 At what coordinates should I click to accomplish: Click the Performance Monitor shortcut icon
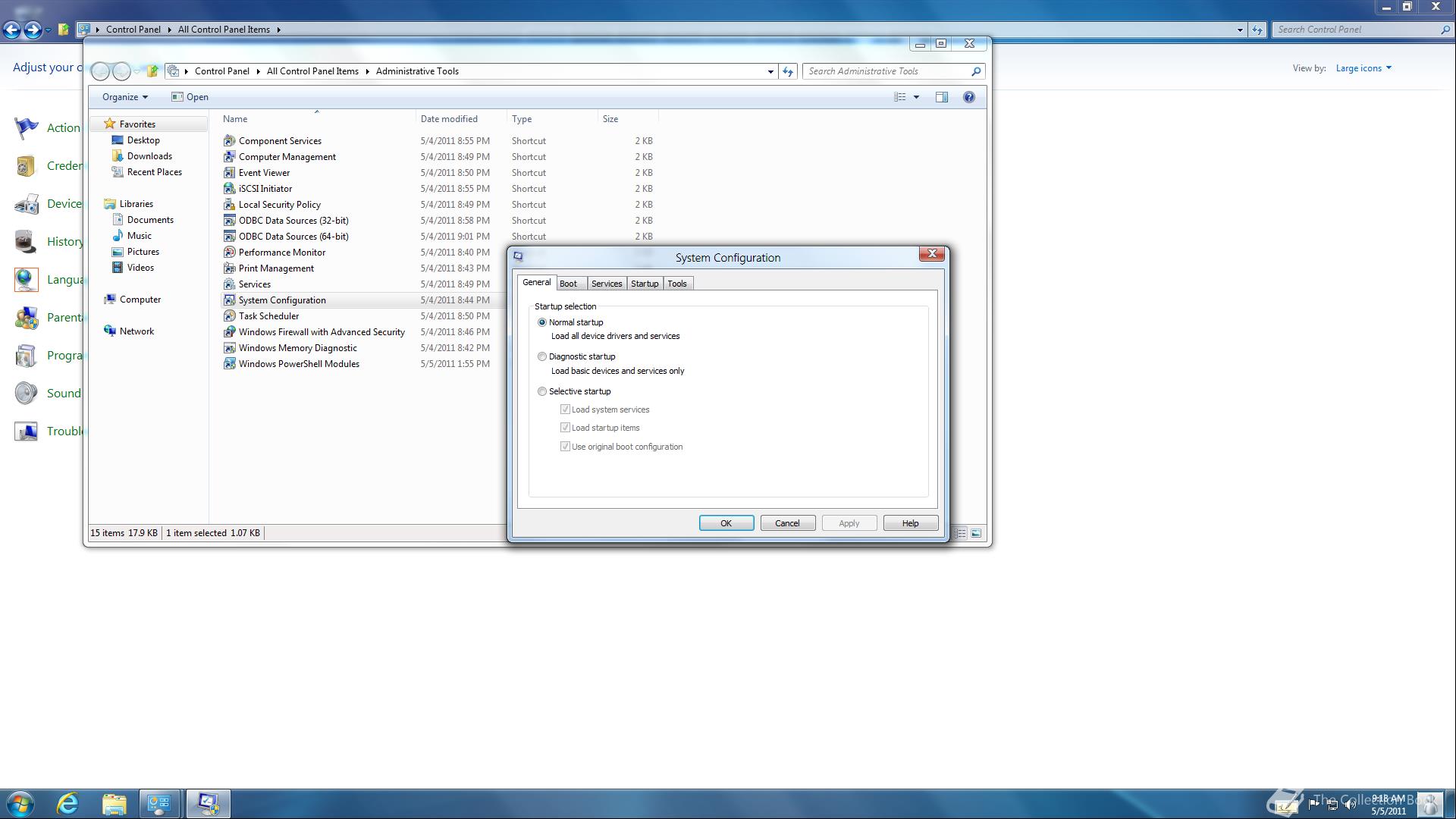point(229,253)
